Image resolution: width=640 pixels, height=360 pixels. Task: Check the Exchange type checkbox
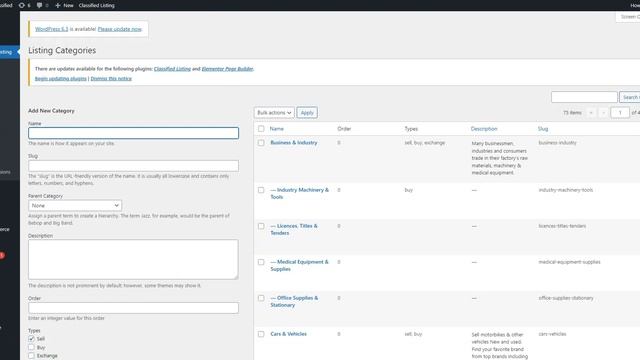tap(31, 356)
